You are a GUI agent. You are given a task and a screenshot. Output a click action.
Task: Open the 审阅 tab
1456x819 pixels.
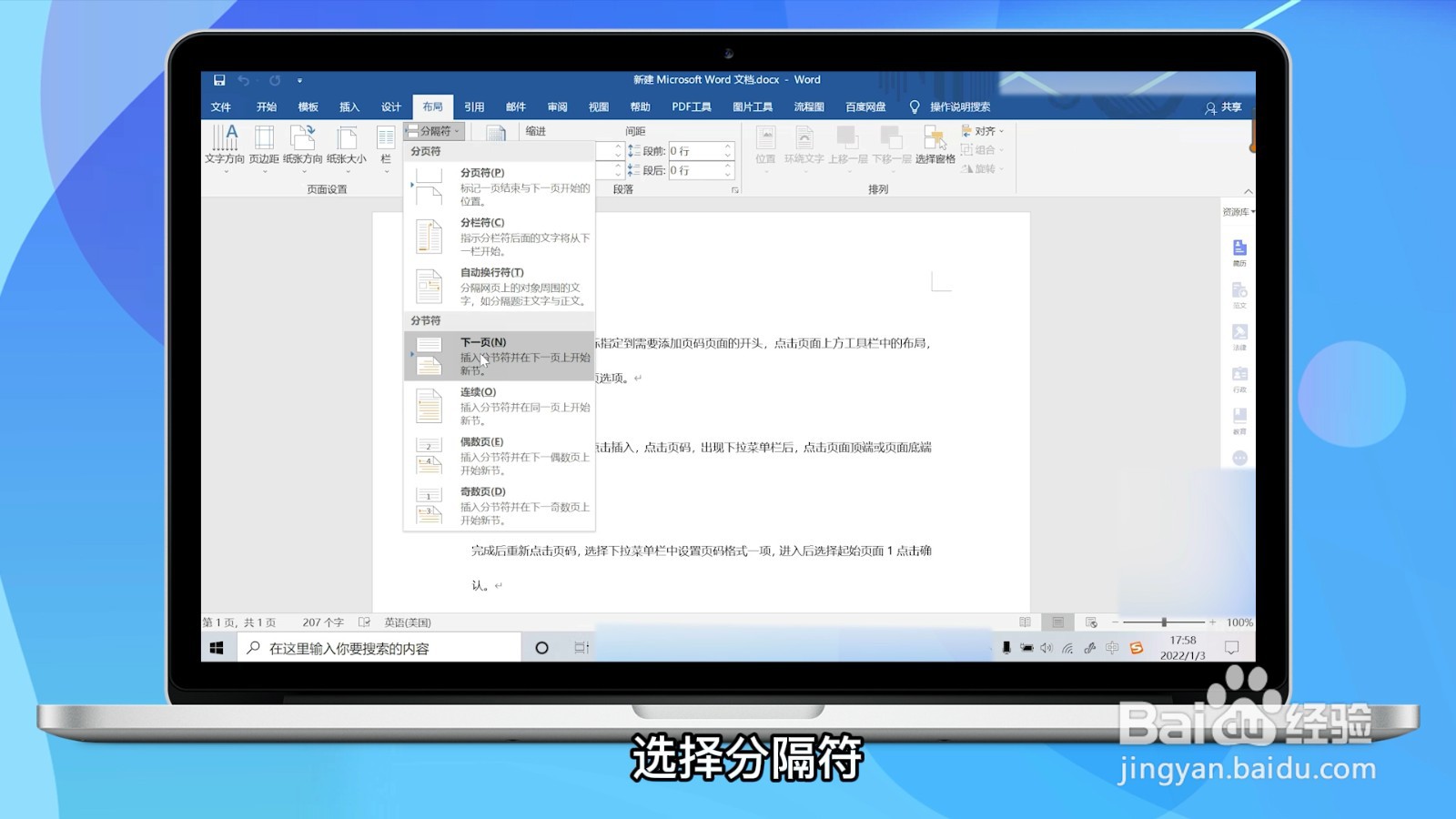point(557,106)
